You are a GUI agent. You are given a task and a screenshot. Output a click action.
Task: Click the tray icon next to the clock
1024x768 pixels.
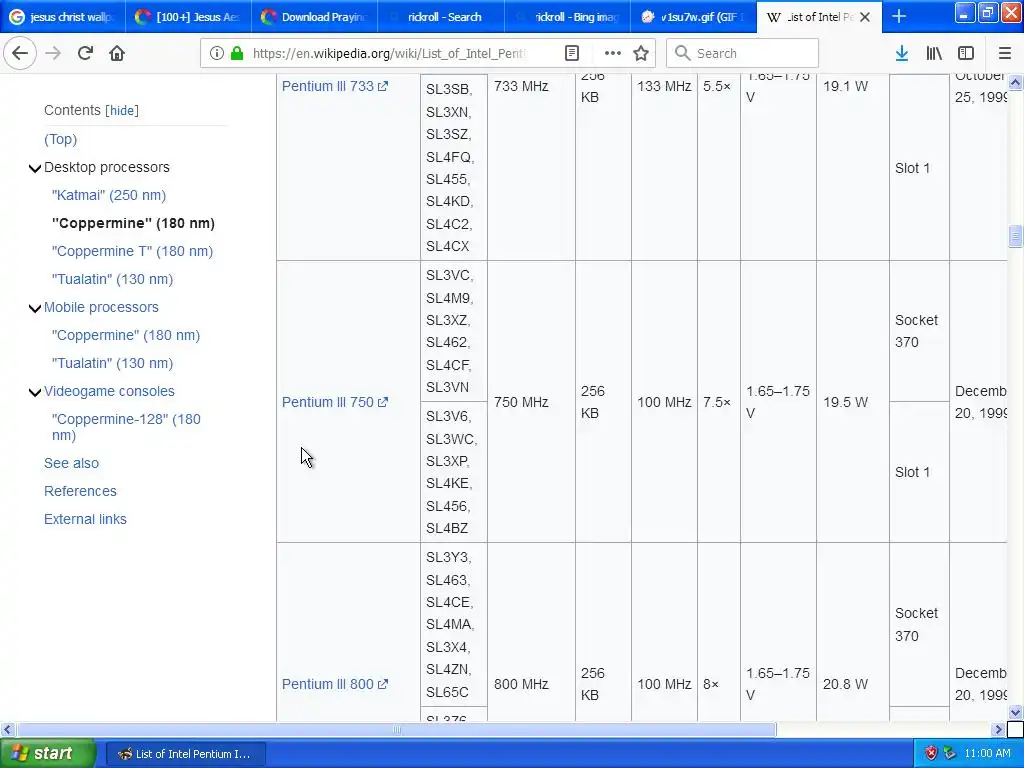pos(950,753)
